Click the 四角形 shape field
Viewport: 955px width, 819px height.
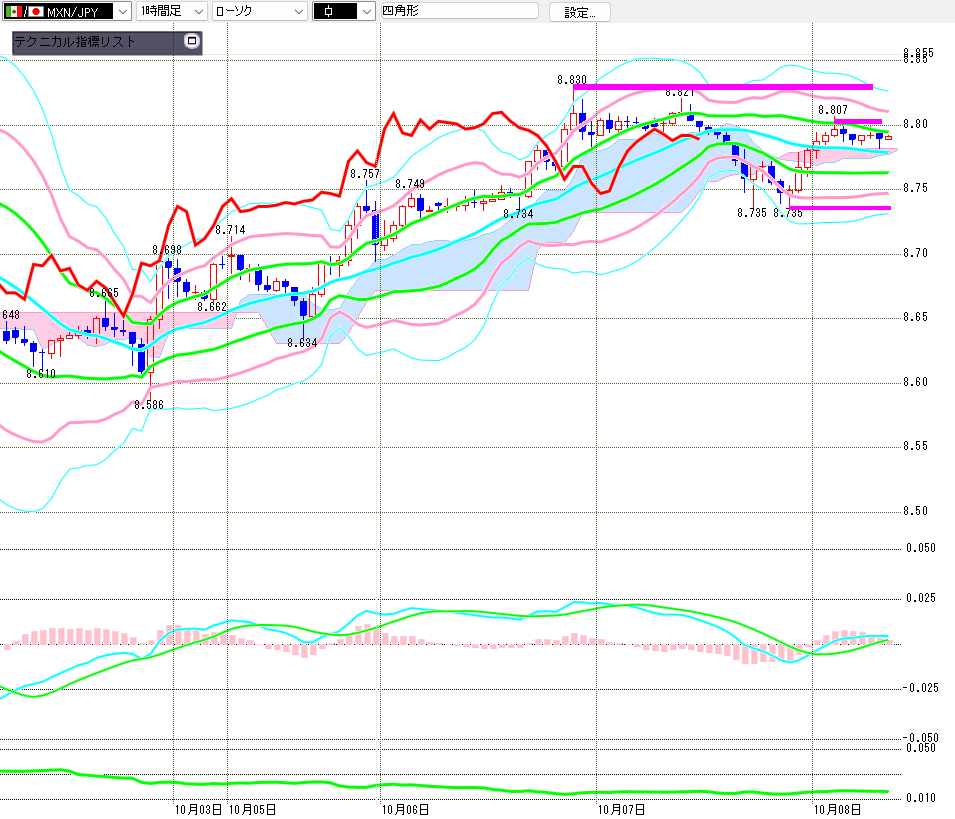coord(459,11)
